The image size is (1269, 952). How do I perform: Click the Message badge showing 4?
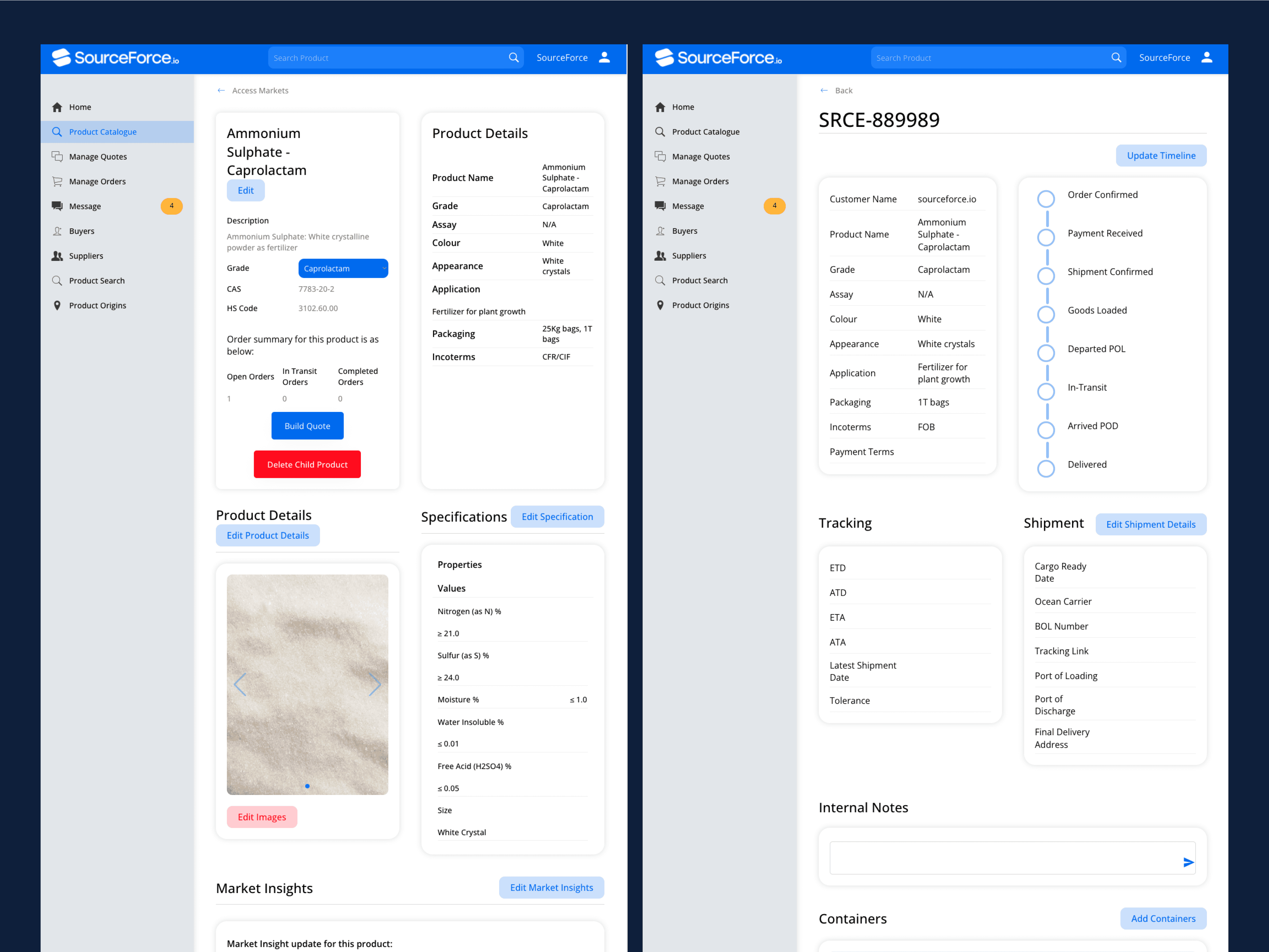tap(172, 206)
